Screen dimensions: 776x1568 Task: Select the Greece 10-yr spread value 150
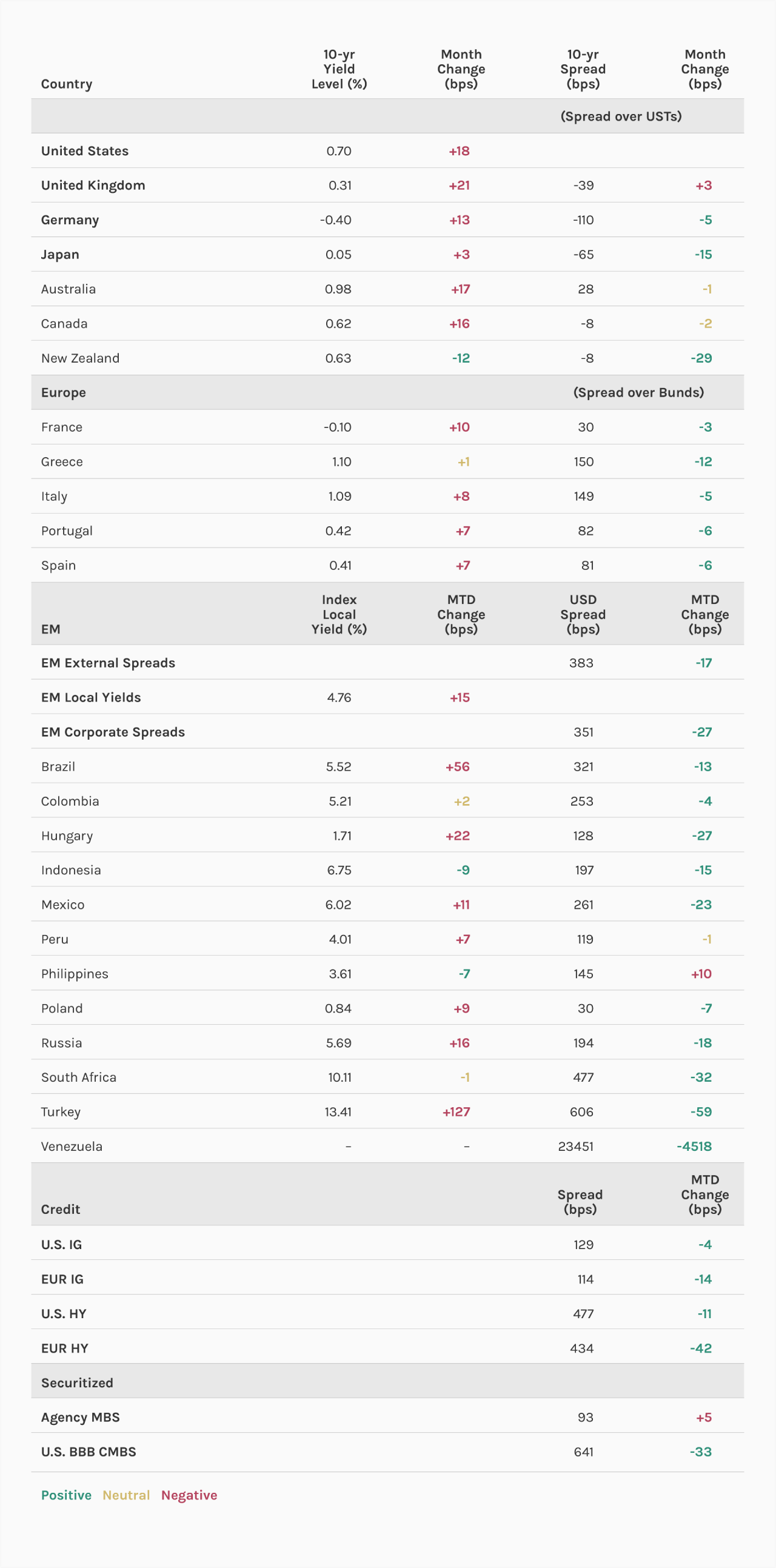tap(583, 461)
